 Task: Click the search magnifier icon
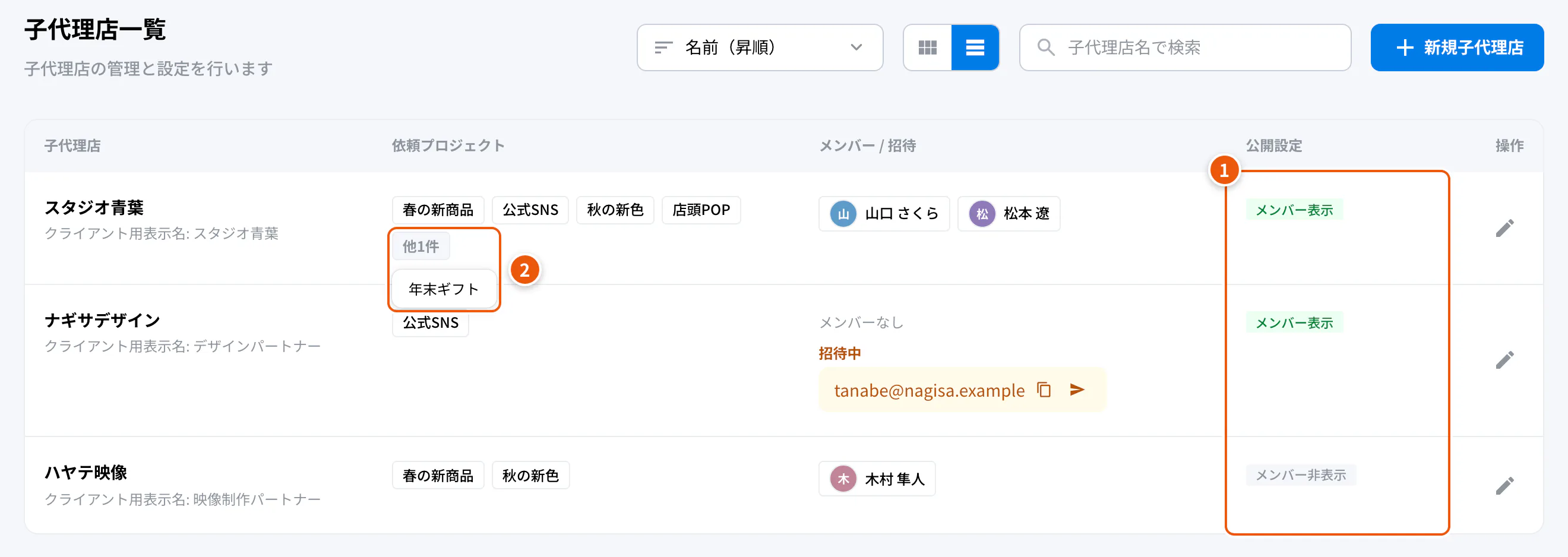[x=1046, y=48]
